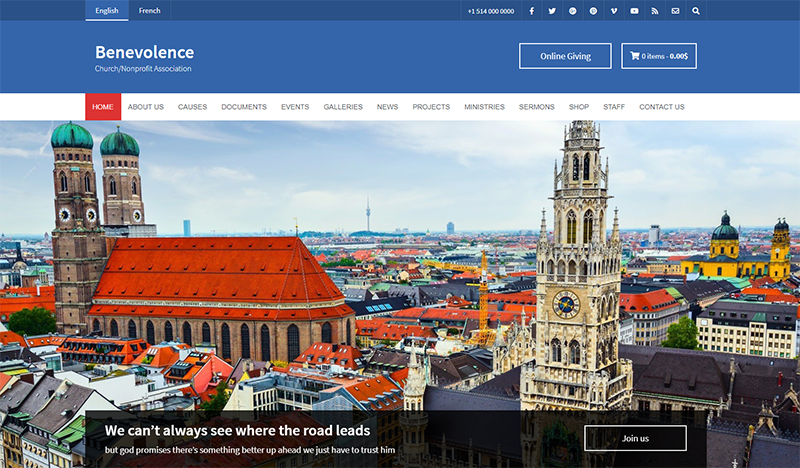Click the Google Plus icon

(x=572, y=11)
